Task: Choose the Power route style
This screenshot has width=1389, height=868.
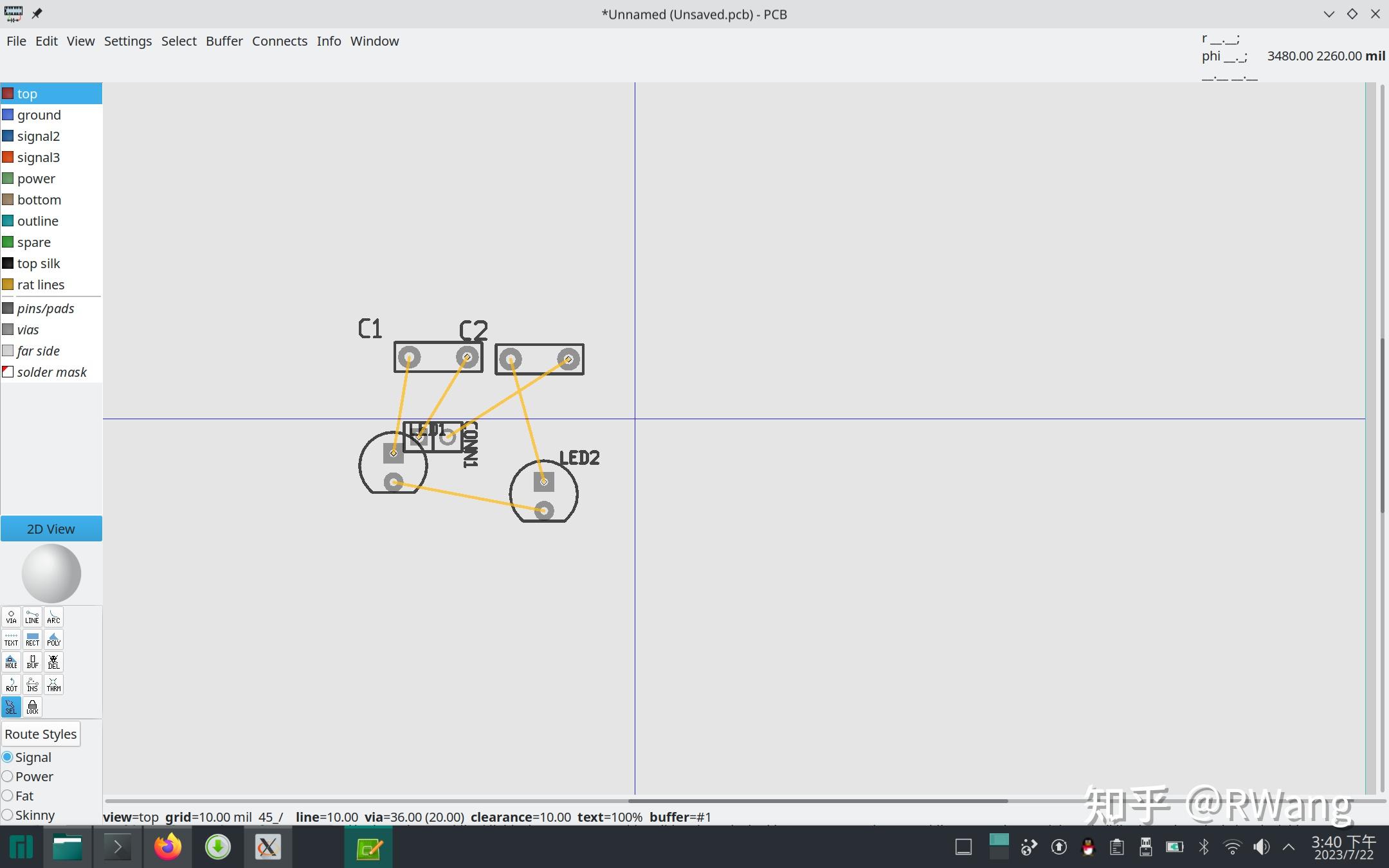Action: [8, 777]
